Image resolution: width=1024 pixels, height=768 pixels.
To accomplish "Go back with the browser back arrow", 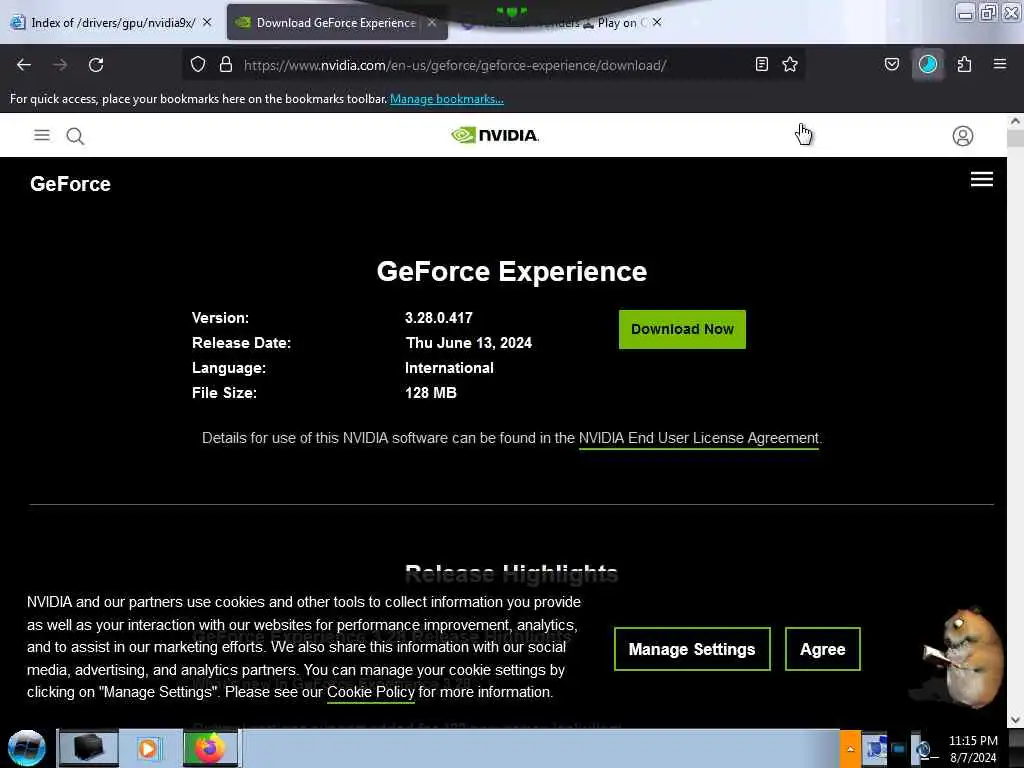I will 24,65.
